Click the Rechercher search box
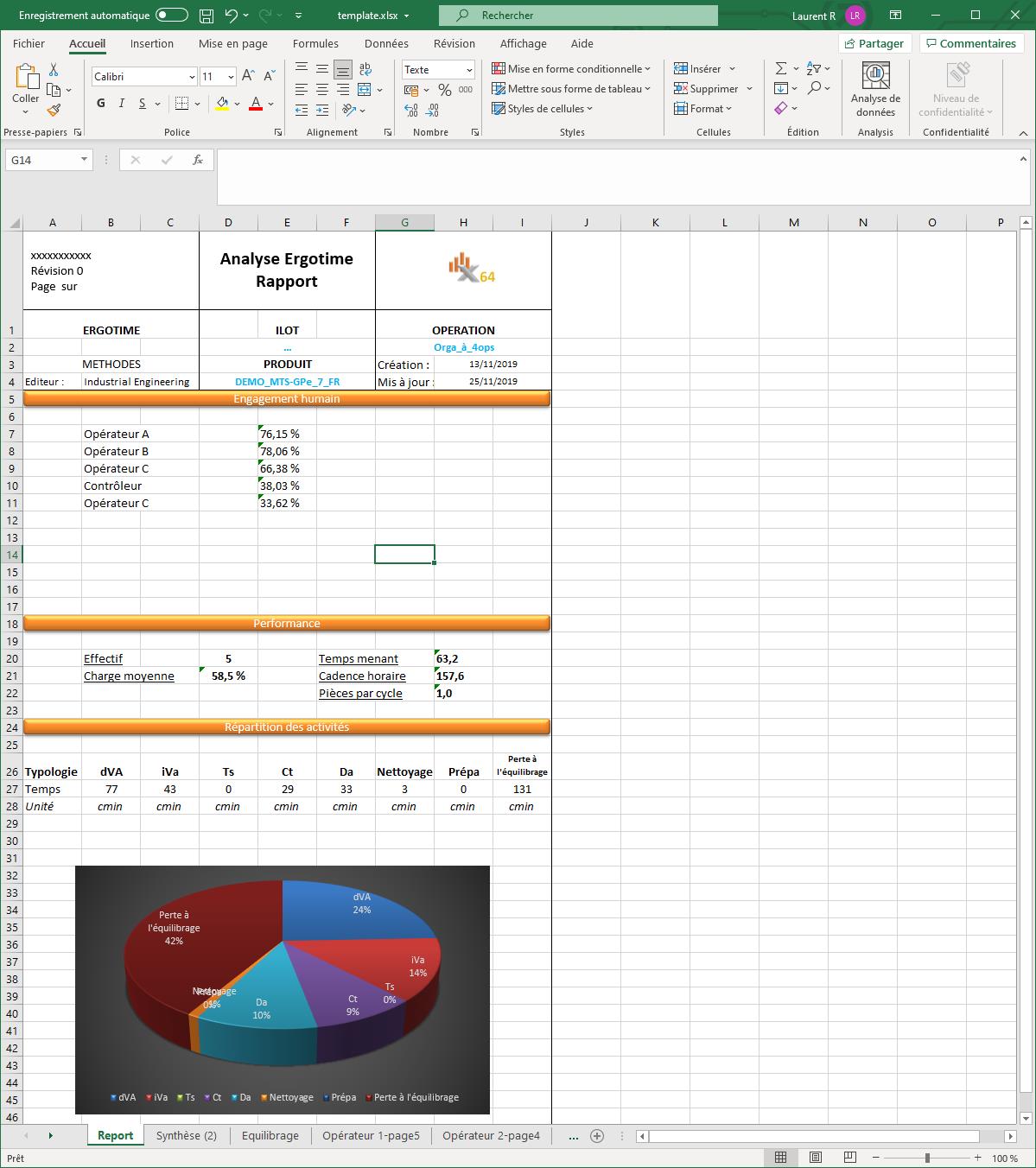 coord(578,16)
